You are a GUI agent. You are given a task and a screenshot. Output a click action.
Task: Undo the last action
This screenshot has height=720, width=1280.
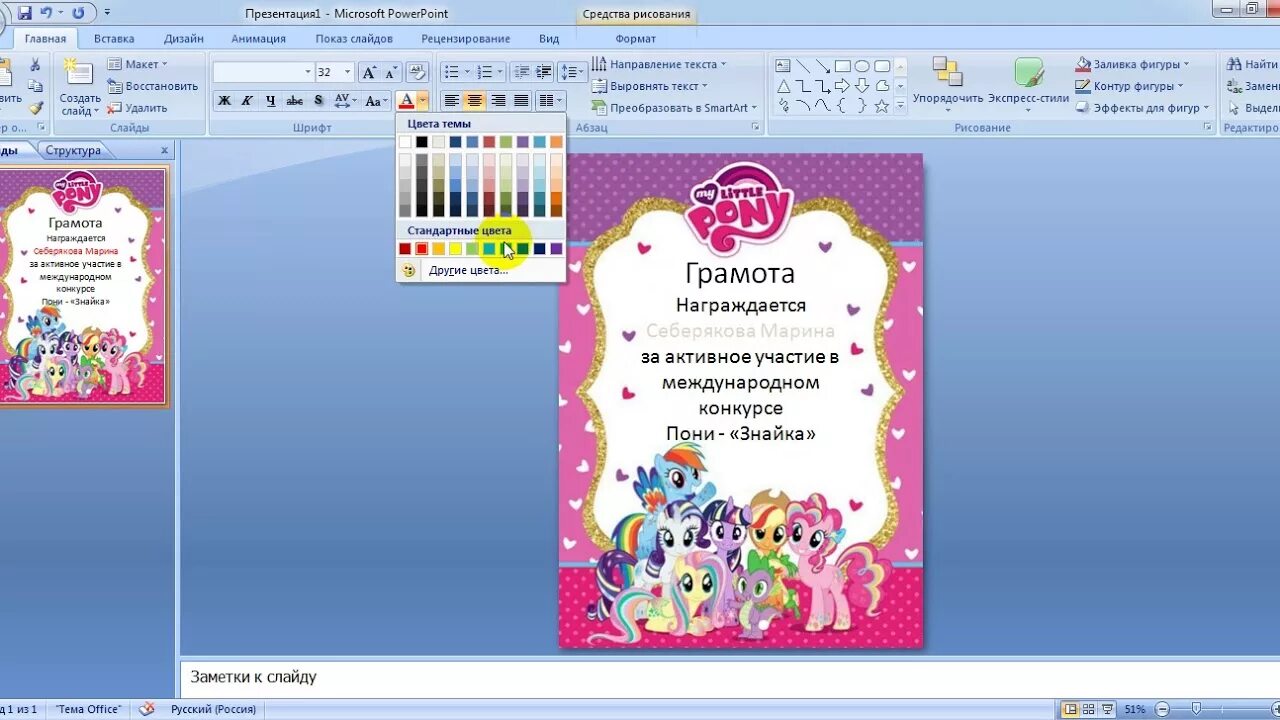point(46,13)
